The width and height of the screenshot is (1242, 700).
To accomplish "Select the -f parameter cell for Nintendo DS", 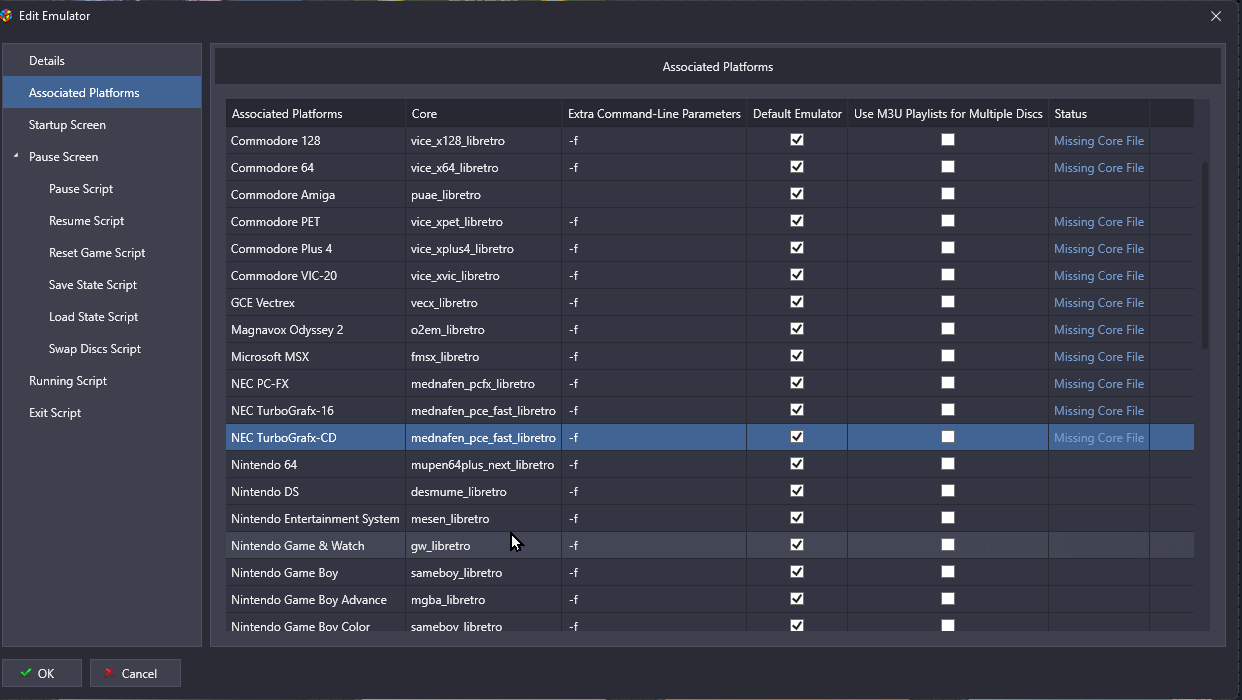I will click(x=654, y=492).
